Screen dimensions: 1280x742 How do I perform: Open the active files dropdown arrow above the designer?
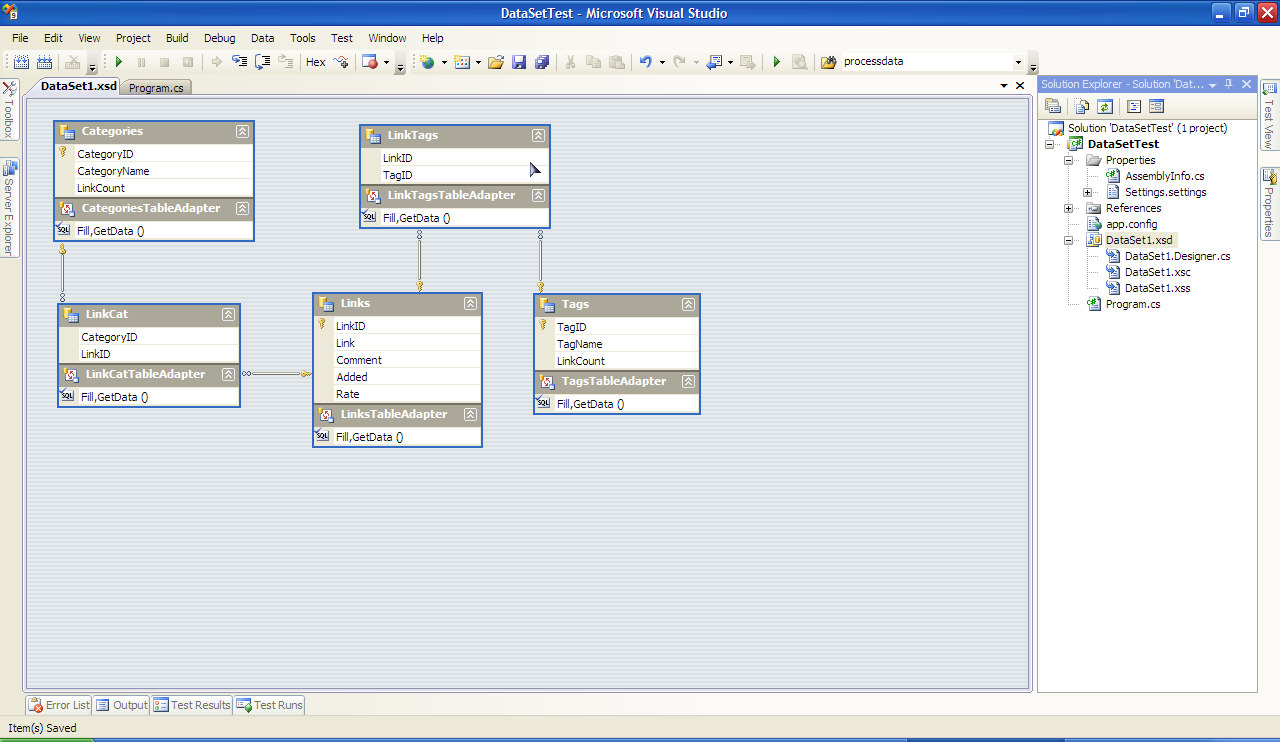pos(1003,86)
